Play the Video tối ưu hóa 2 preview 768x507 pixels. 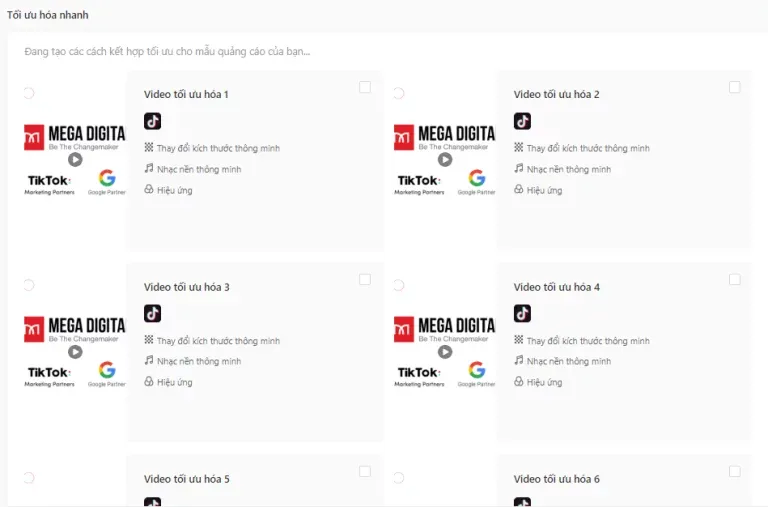pos(445,159)
